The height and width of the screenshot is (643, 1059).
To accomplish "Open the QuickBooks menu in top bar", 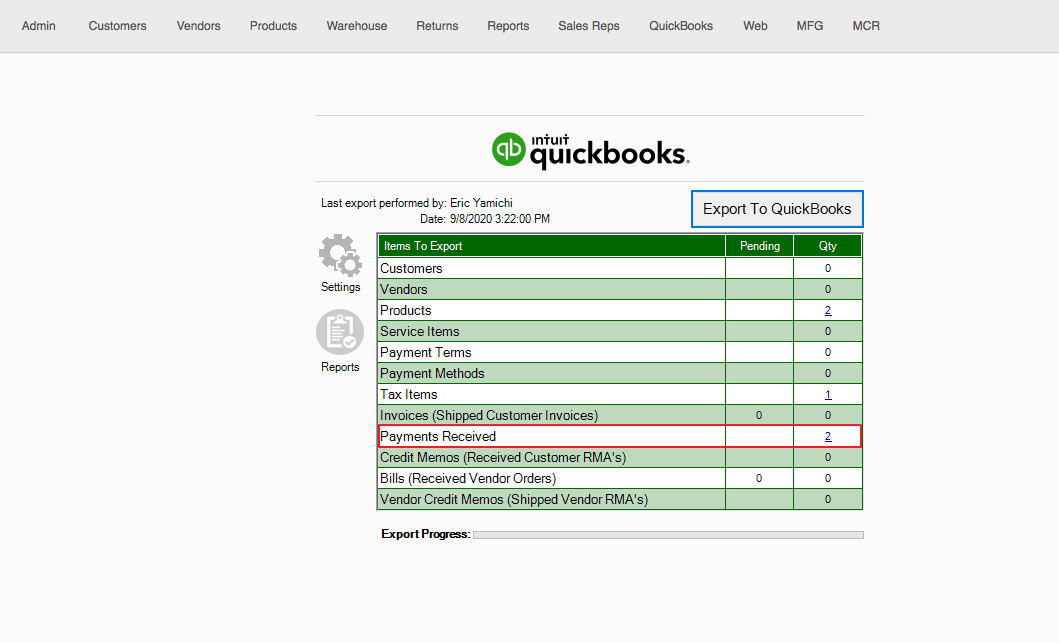I will click(x=681, y=26).
